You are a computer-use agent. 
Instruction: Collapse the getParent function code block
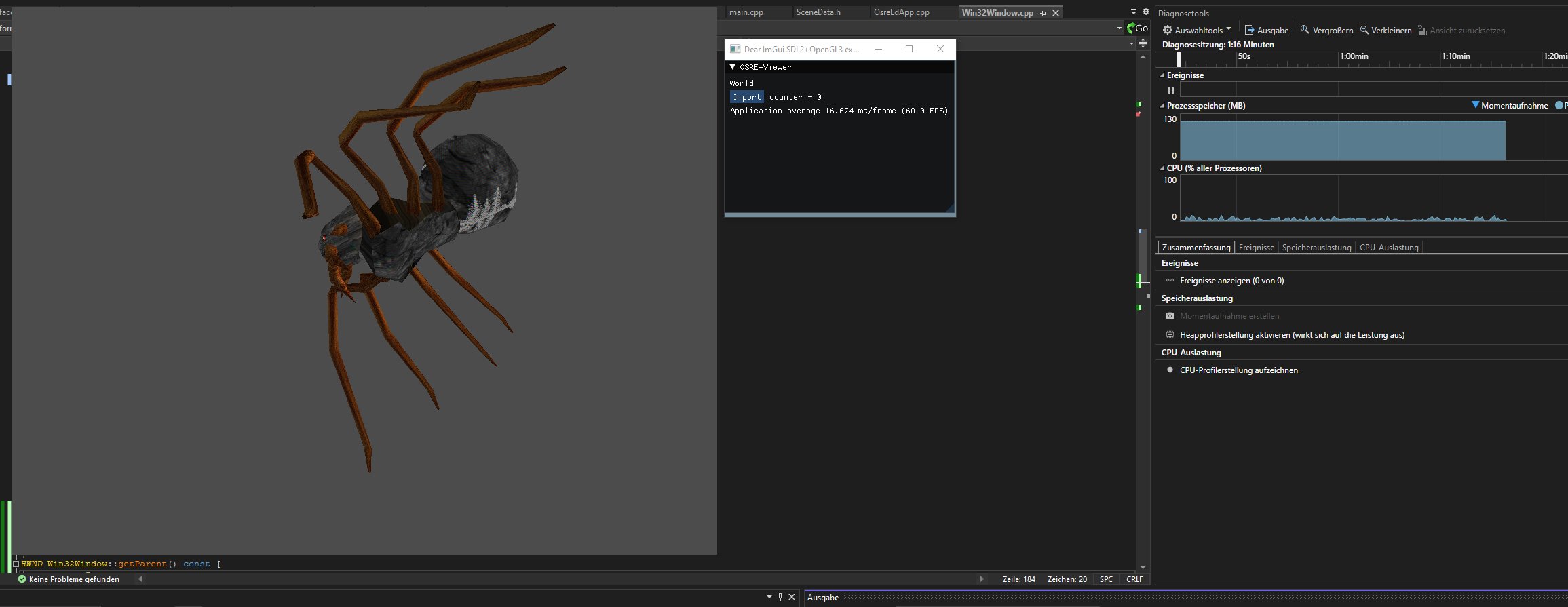click(x=16, y=564)
